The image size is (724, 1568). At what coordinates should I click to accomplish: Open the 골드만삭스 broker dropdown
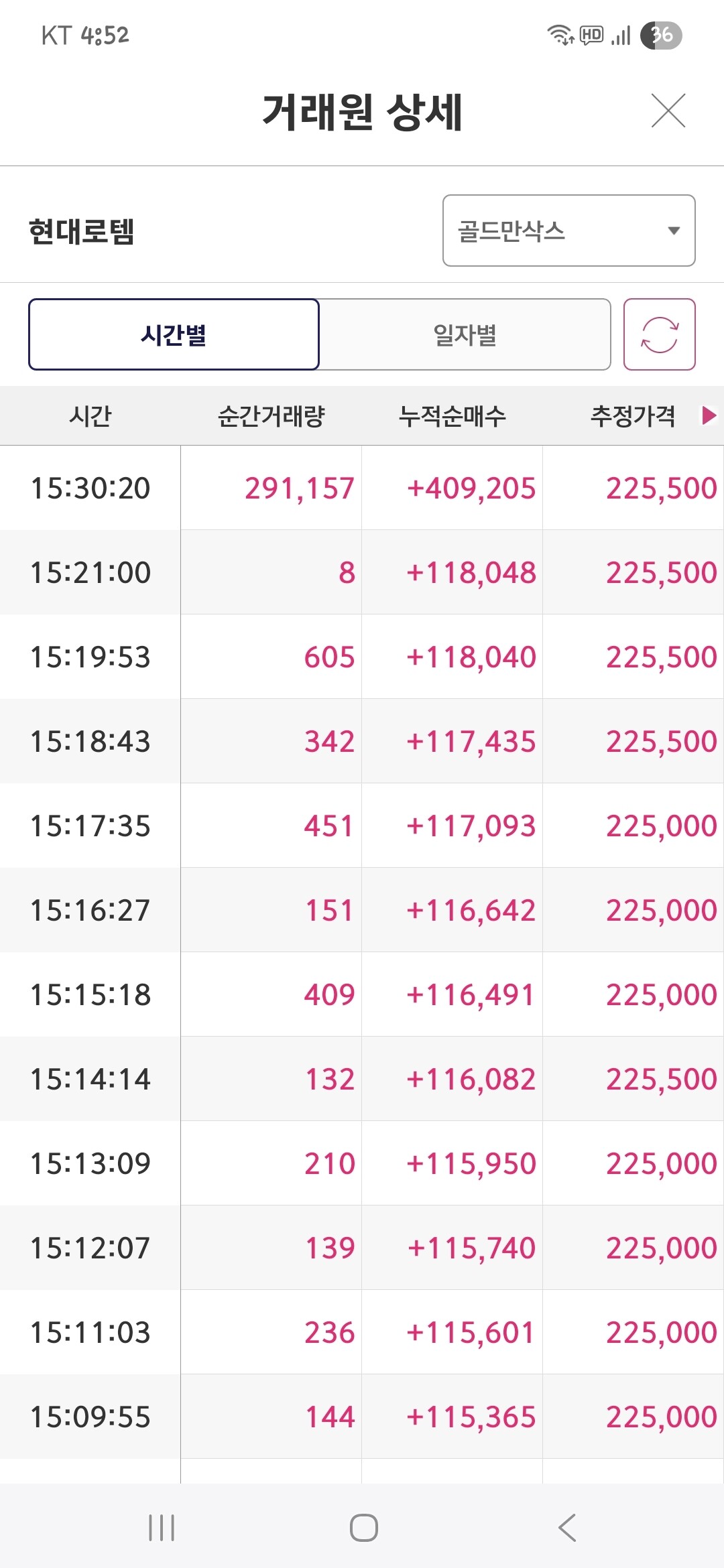(568, 231)
